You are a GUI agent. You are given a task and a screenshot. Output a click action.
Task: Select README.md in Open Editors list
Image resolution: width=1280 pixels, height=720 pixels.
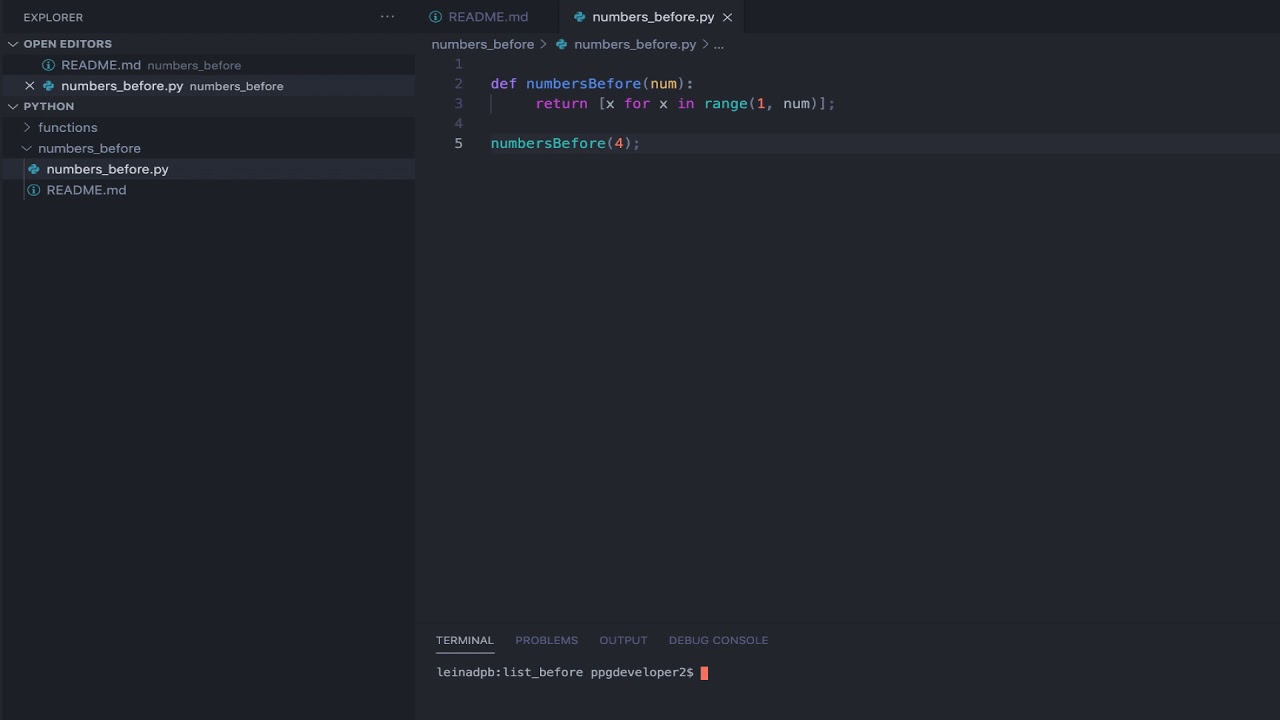point(207,65)
